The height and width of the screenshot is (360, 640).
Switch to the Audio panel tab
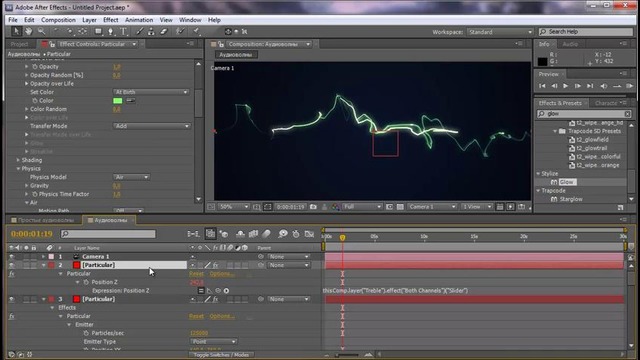(570, 44)
